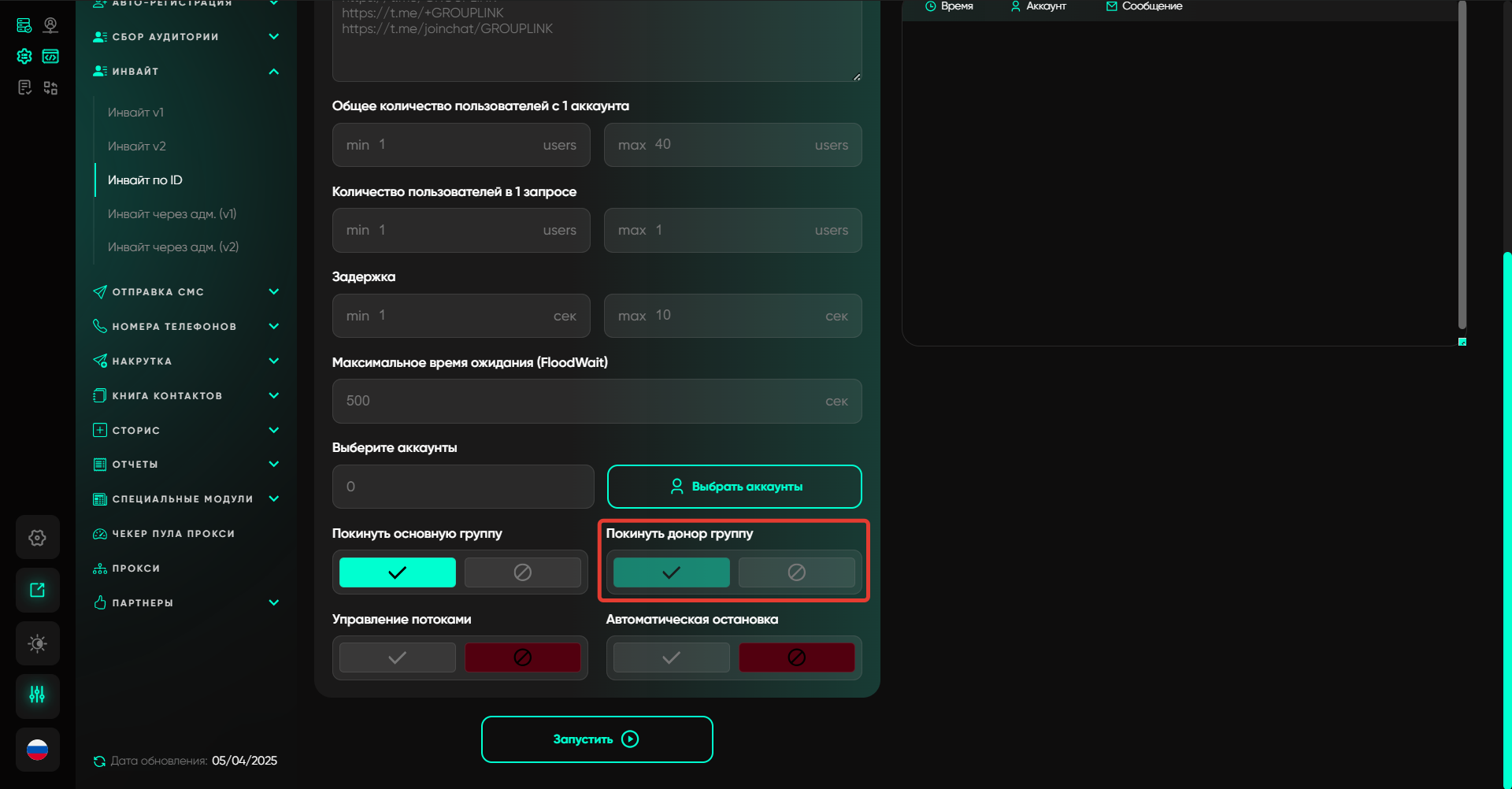This screenshot has width=1512, height=789.
Task: Click the server database icon at top-left
Action: coord(24,25)
